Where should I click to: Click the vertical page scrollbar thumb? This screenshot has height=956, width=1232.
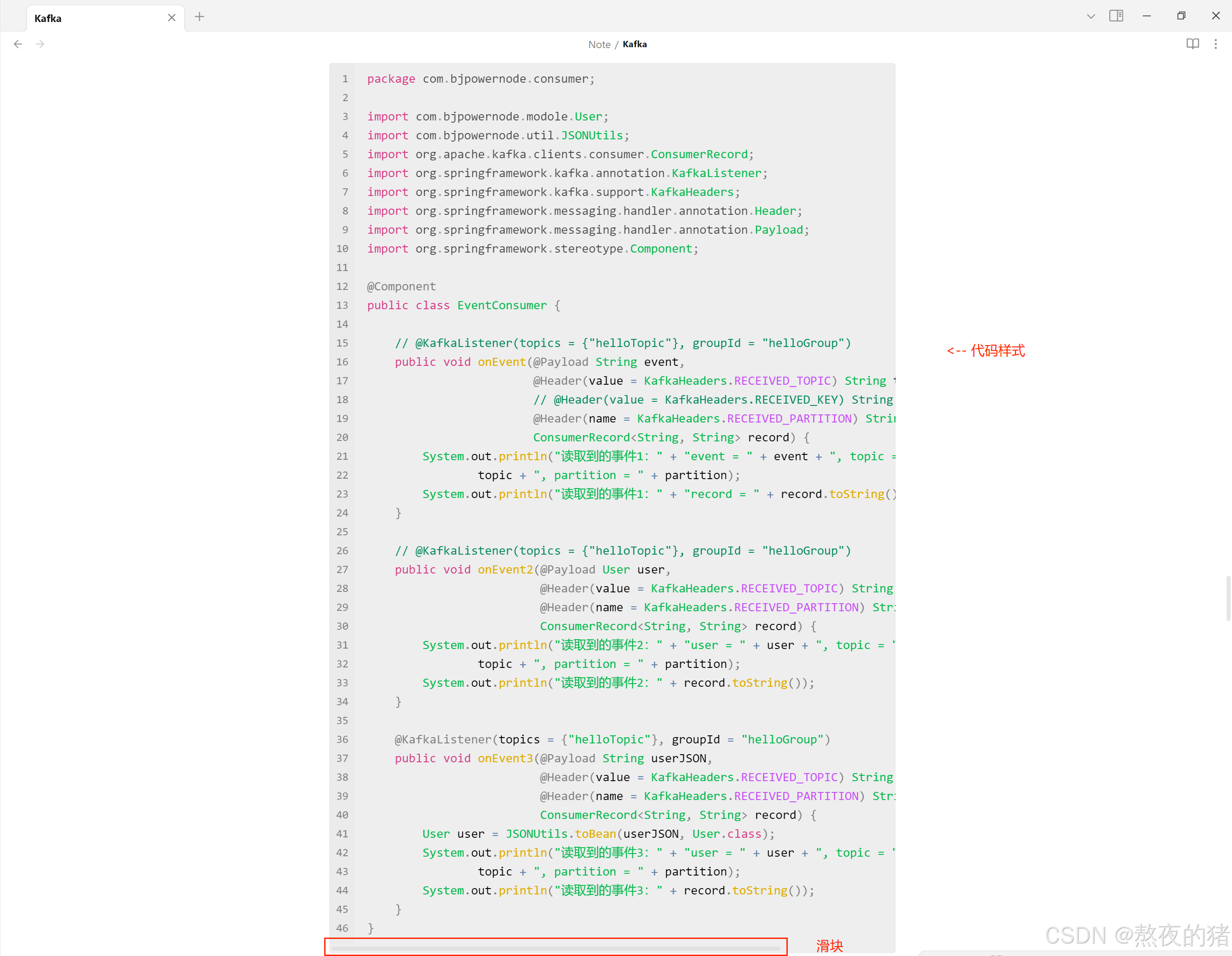tap(1228, 598)
